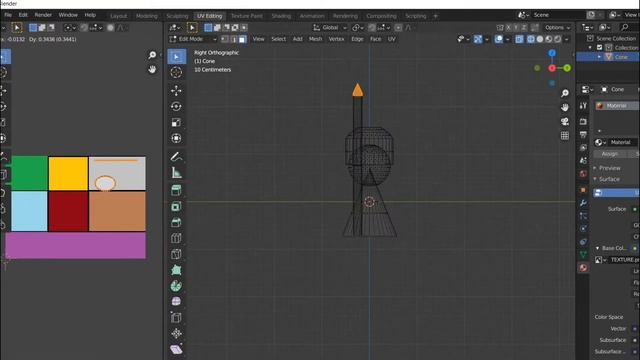Click the outliner search icon
The image size is (640, 360).
[x=624, y=27]
